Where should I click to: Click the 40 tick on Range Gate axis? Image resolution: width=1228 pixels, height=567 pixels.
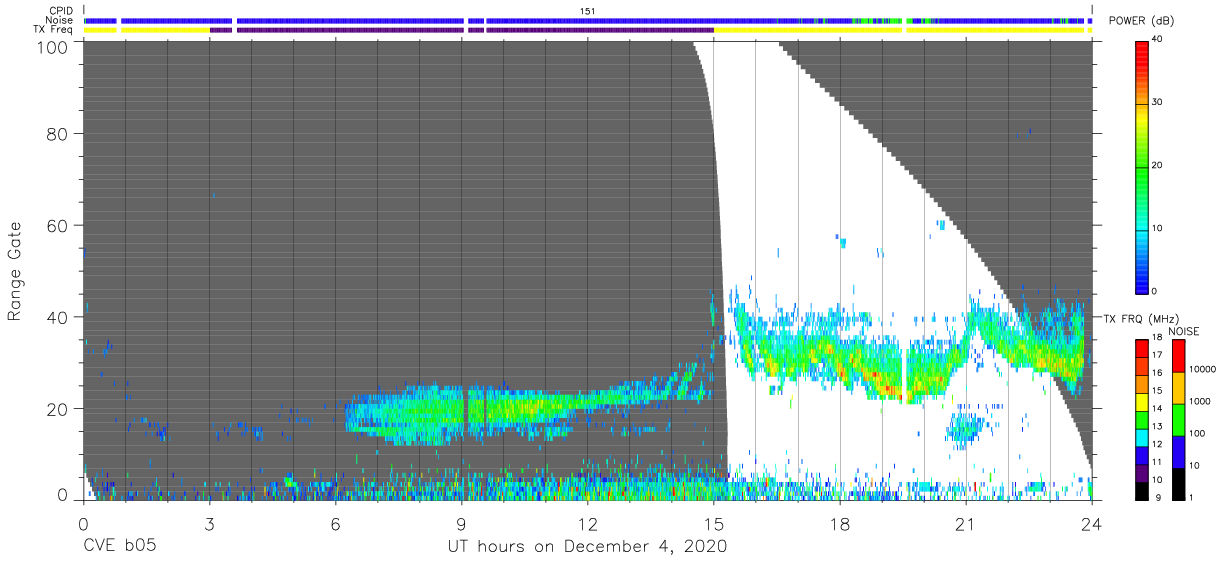(x=58, y=317)
